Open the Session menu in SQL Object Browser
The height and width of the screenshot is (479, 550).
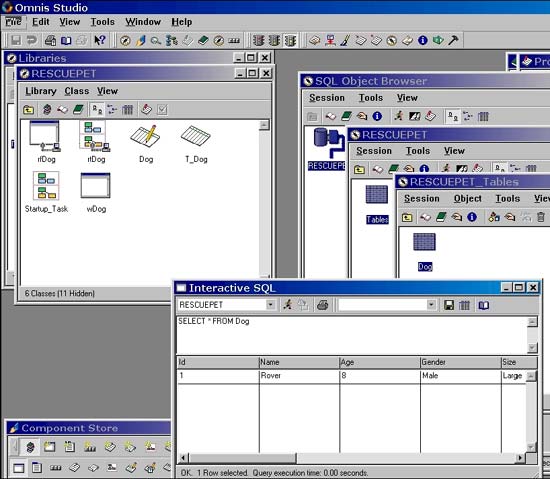pyautogui.click(x=327, y=97)
